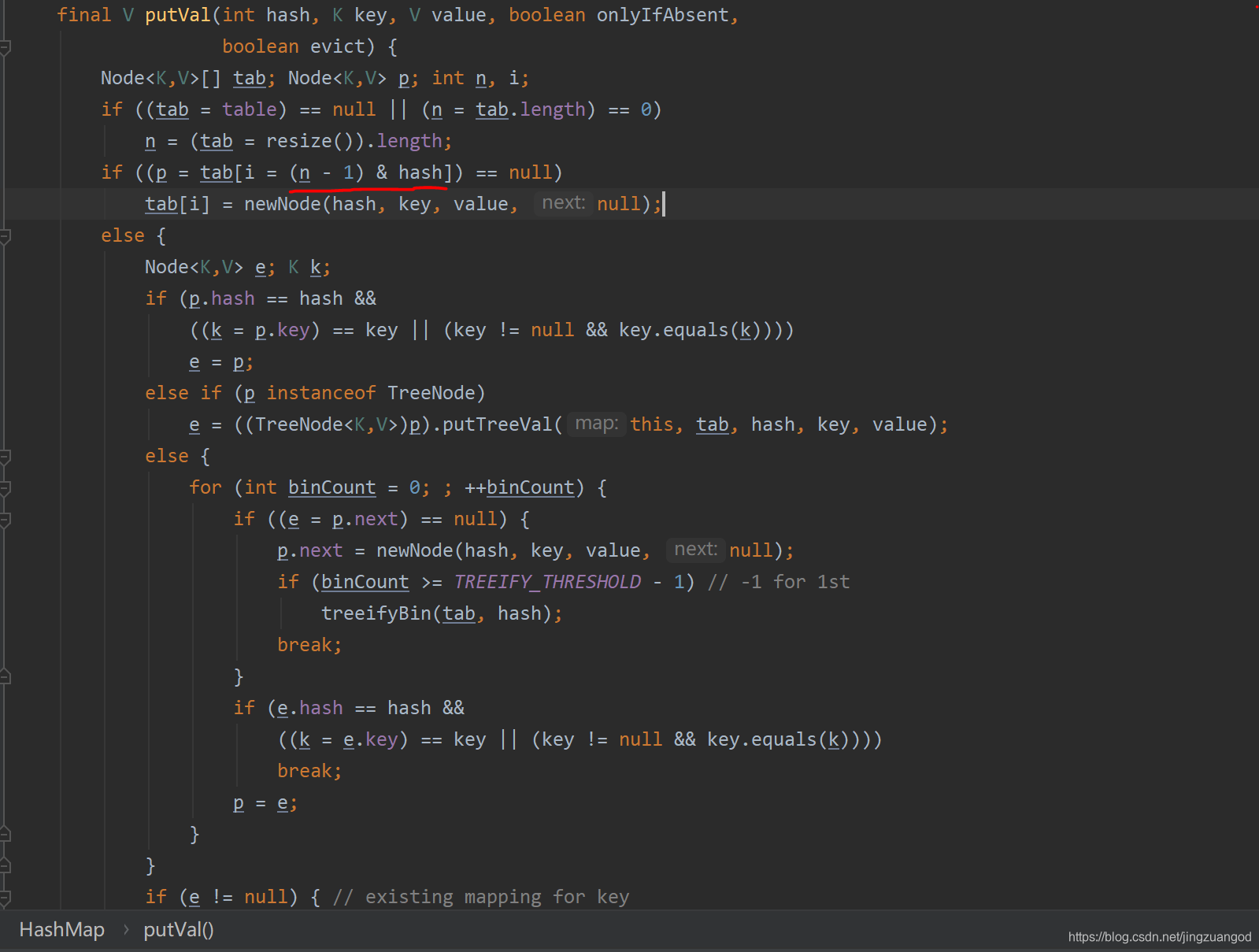Click fold end marker on line above 'if (e != null)'

[5, 866]
